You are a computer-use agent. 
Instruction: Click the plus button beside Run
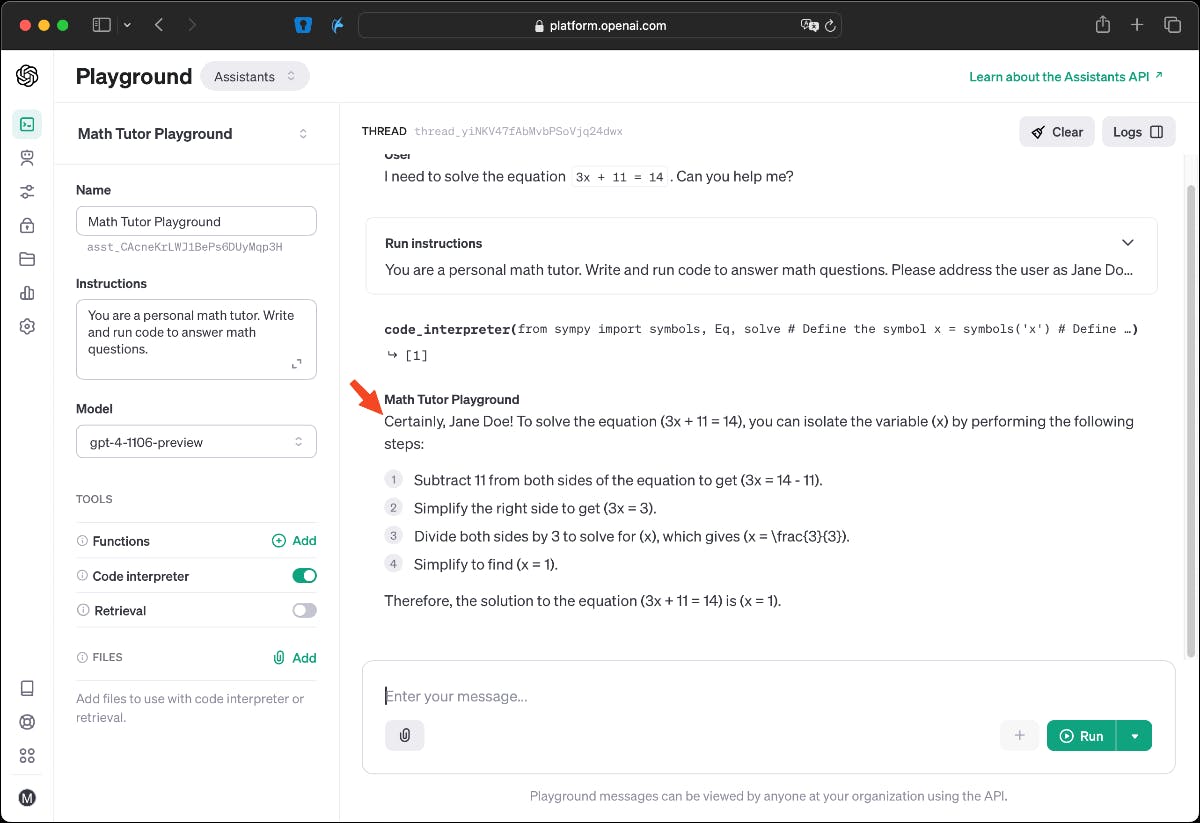1020,736
